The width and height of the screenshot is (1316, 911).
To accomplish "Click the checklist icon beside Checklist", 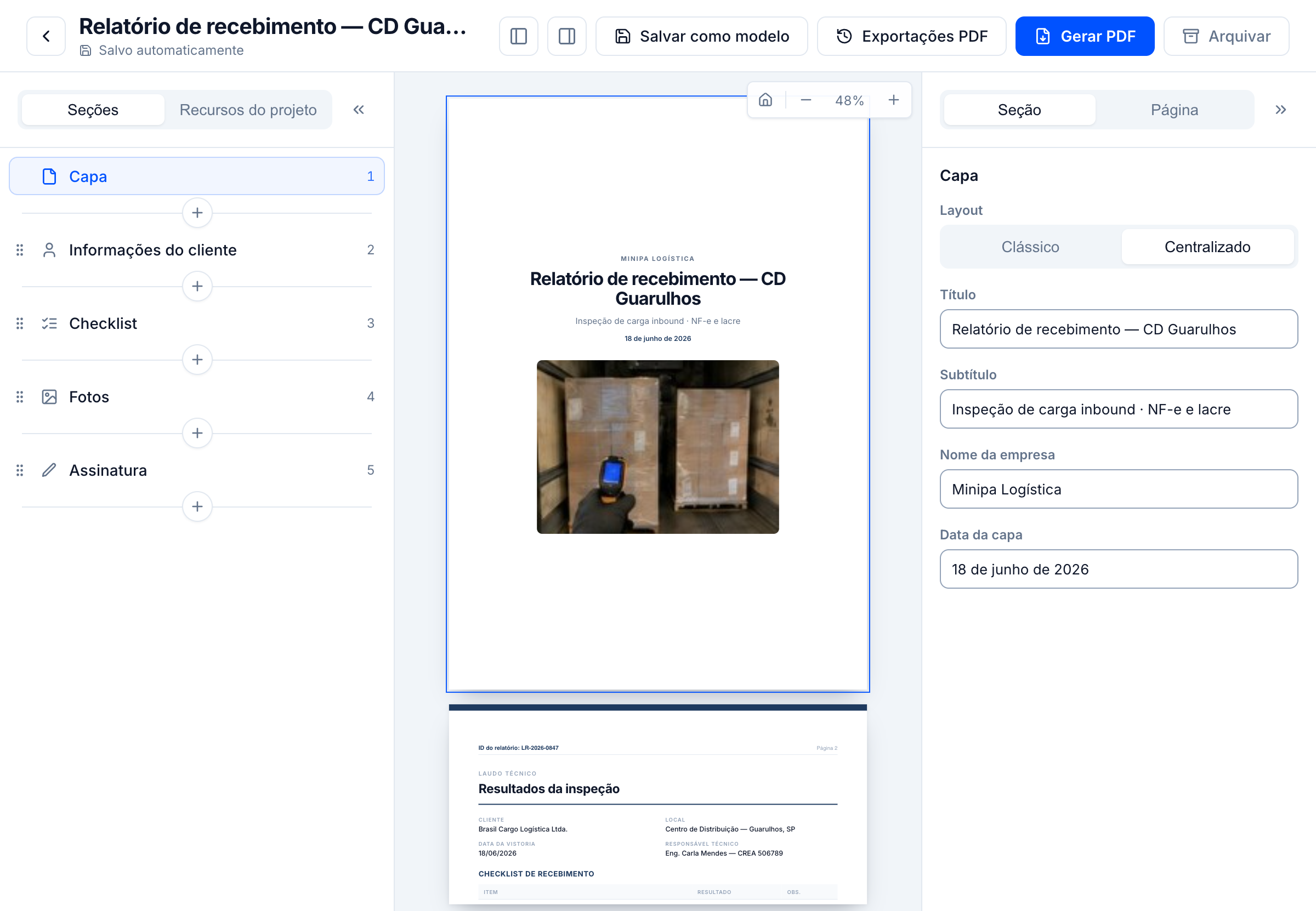I will coord(50,323).
